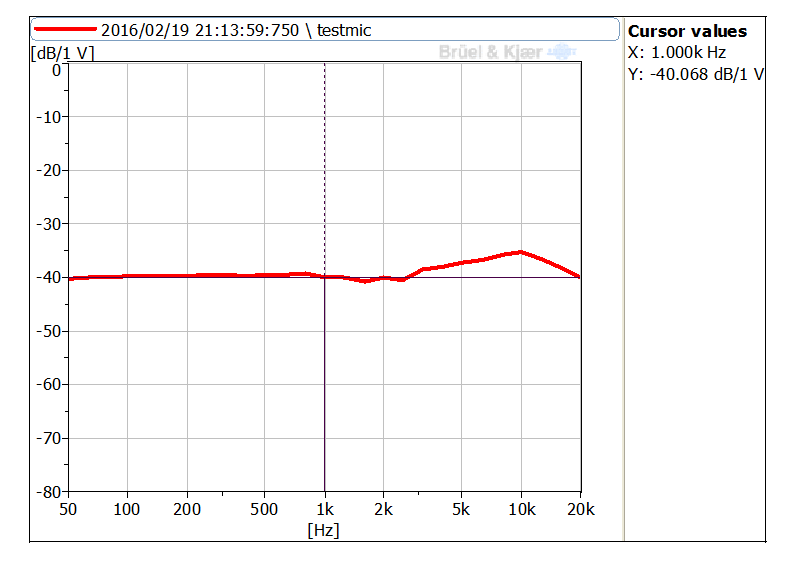This screenshot has height=580, width=810.
Task: Click the 20k label on frequency axis
Action: click(580, 509)
